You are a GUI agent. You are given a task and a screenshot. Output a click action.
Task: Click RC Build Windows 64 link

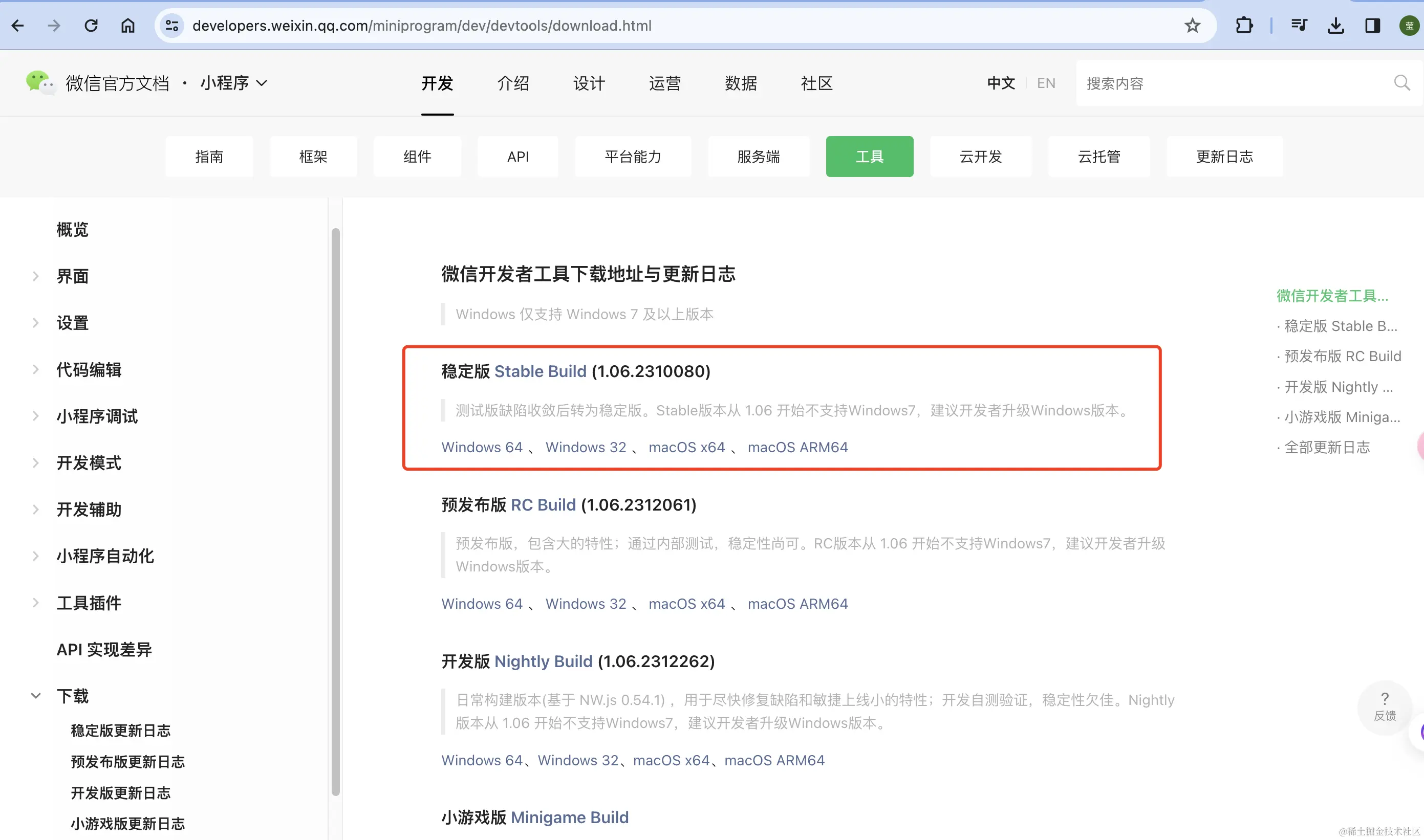coord(482,603)
